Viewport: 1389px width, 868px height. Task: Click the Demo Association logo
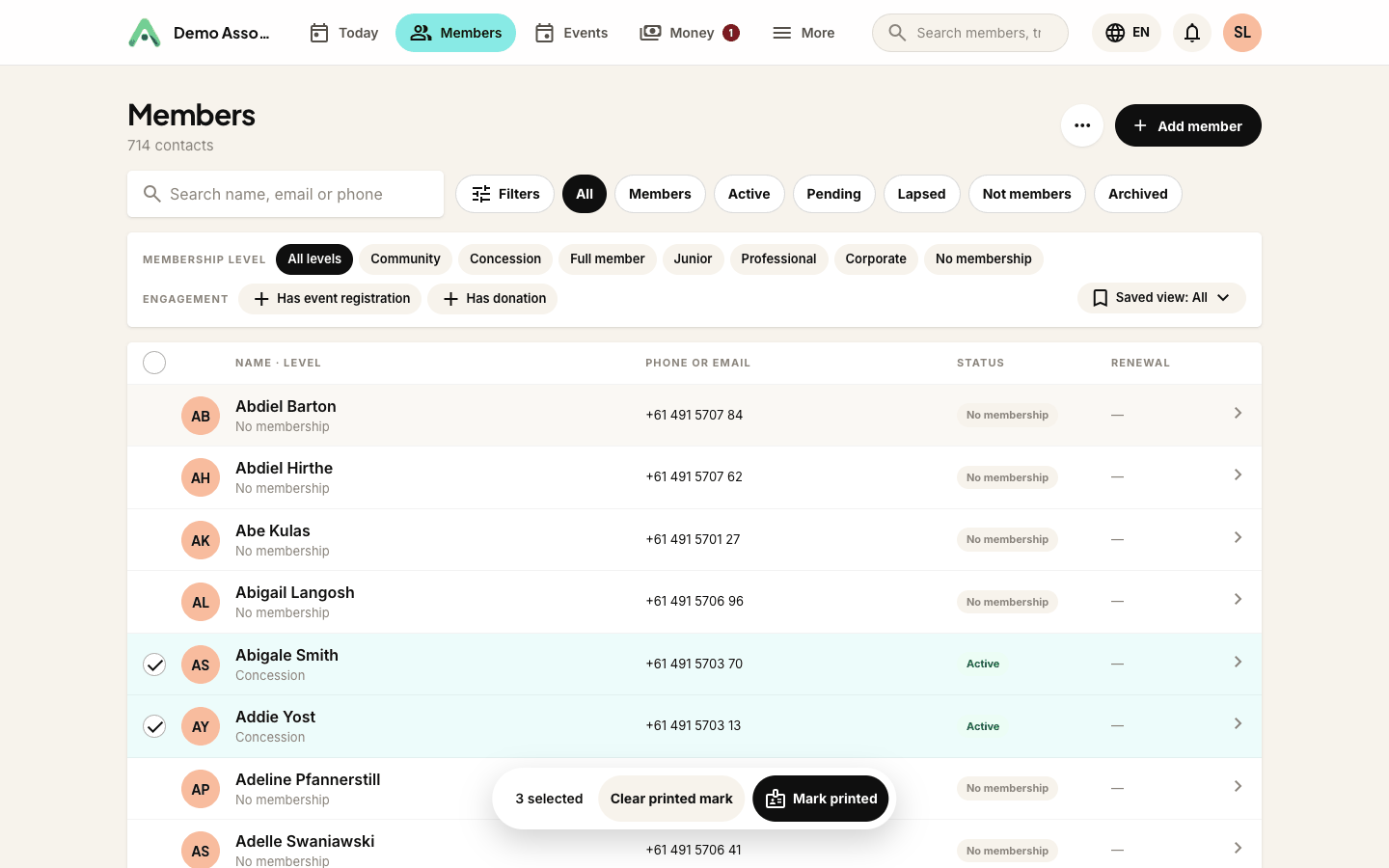(x=145, y=33)
